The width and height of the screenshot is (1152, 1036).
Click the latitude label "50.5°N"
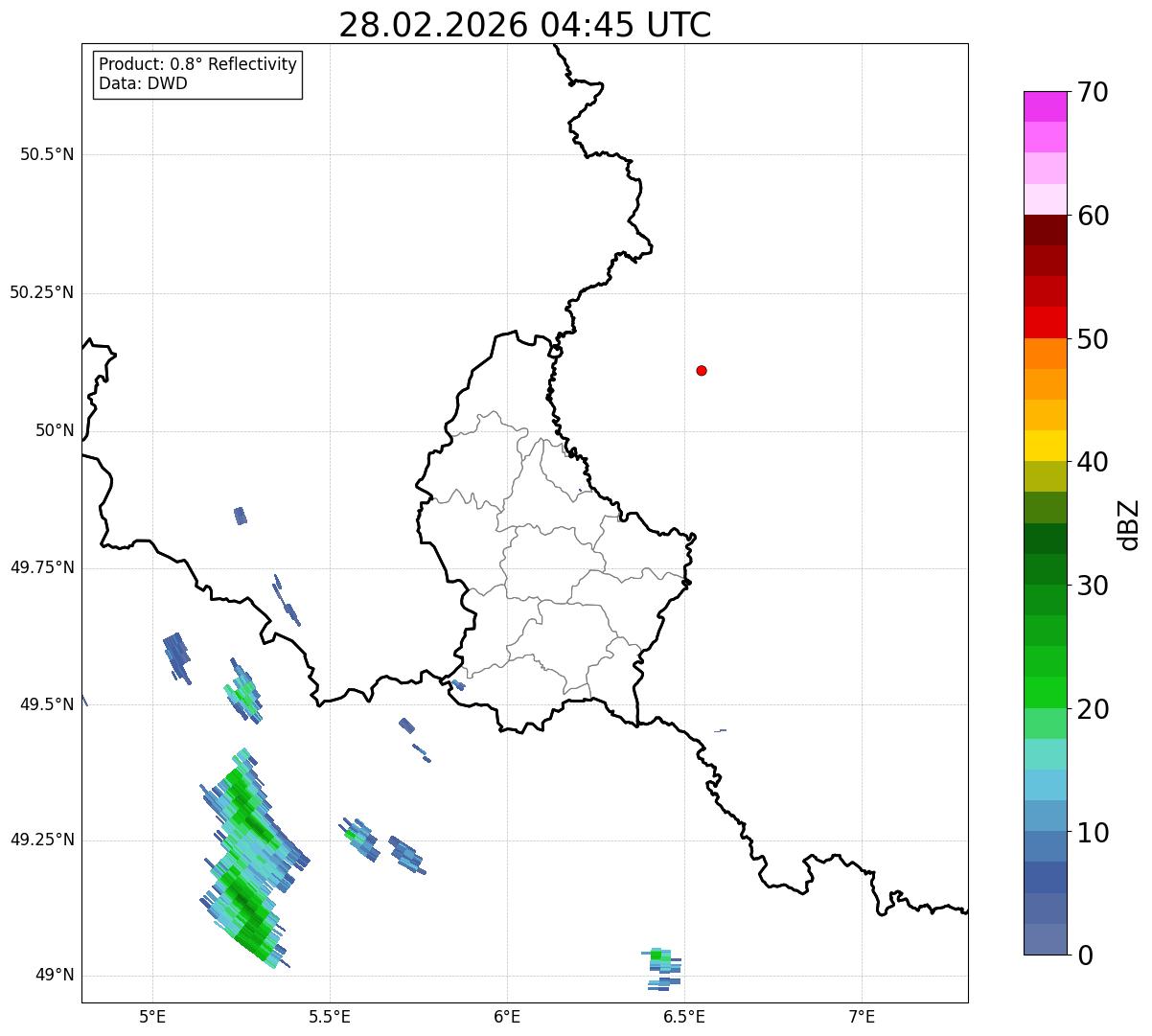(47, 155)
